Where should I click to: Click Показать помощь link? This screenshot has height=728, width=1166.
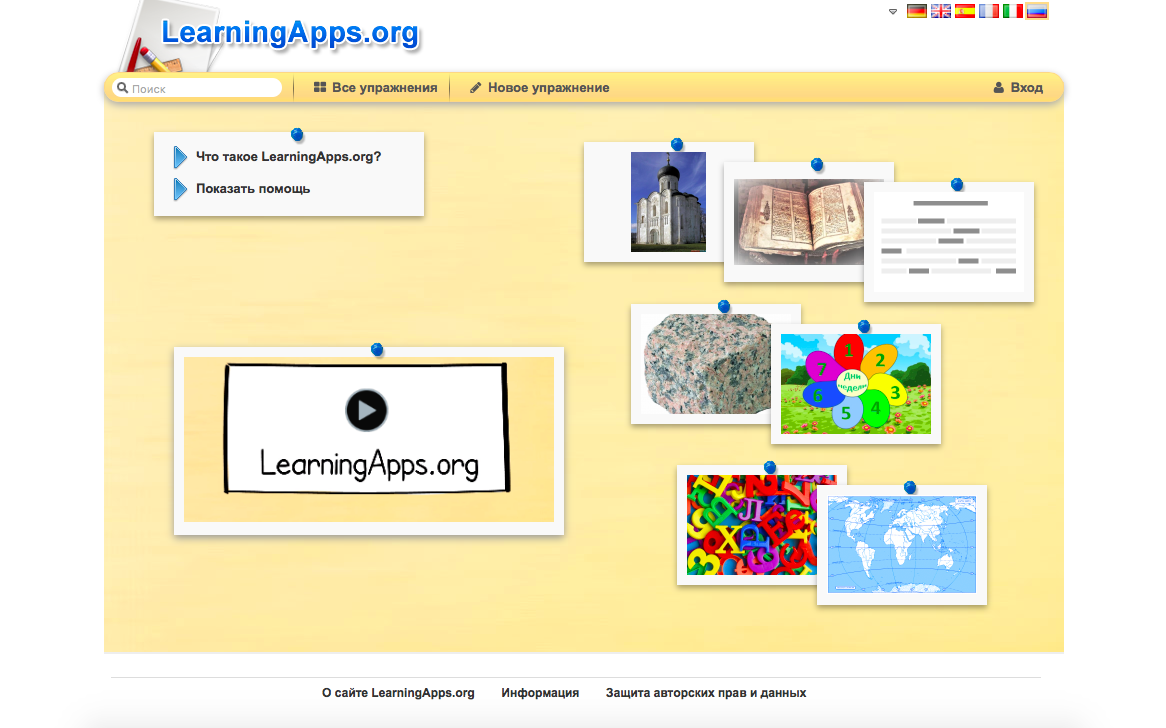click(253, 189)
